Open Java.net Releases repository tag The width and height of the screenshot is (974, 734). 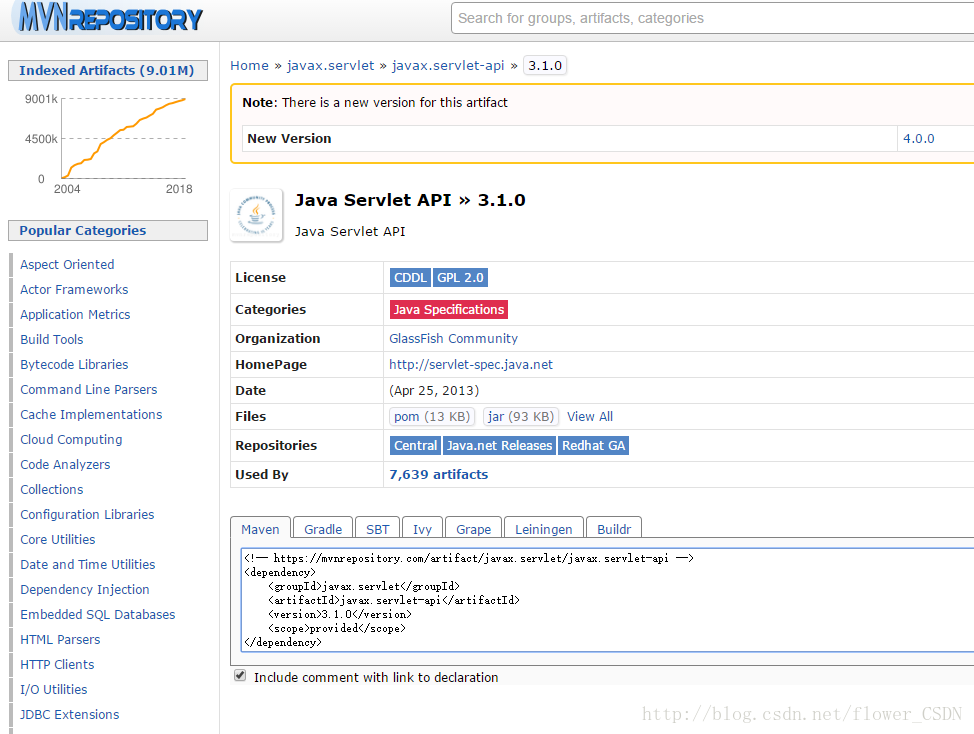(499, 445)
